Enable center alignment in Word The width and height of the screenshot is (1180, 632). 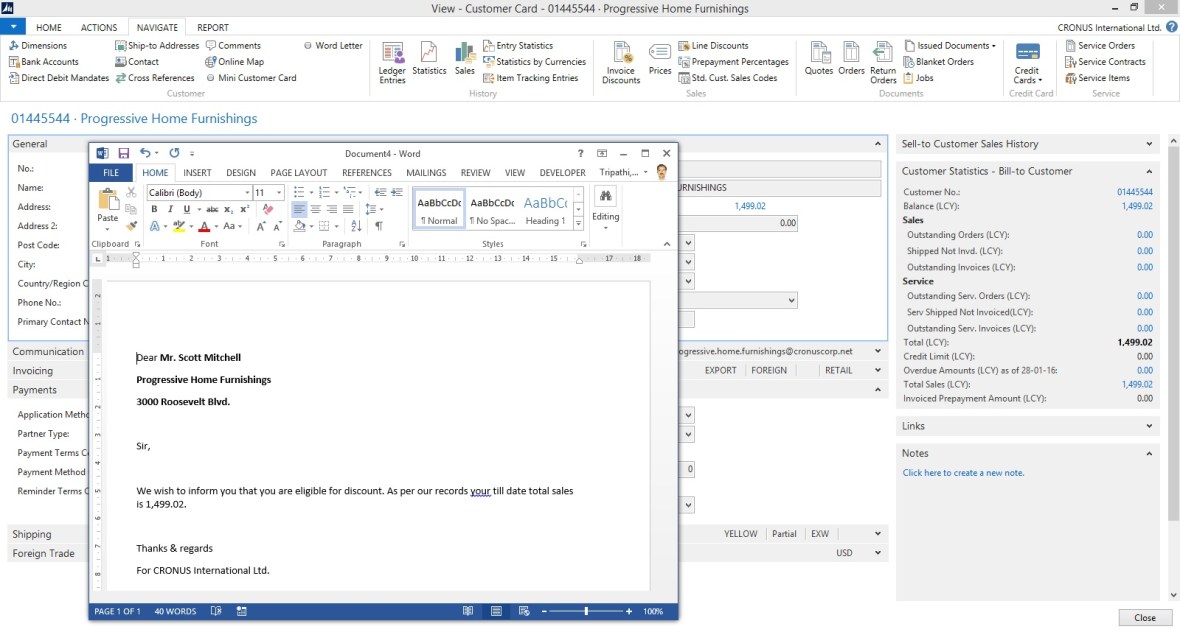[316, 210]
